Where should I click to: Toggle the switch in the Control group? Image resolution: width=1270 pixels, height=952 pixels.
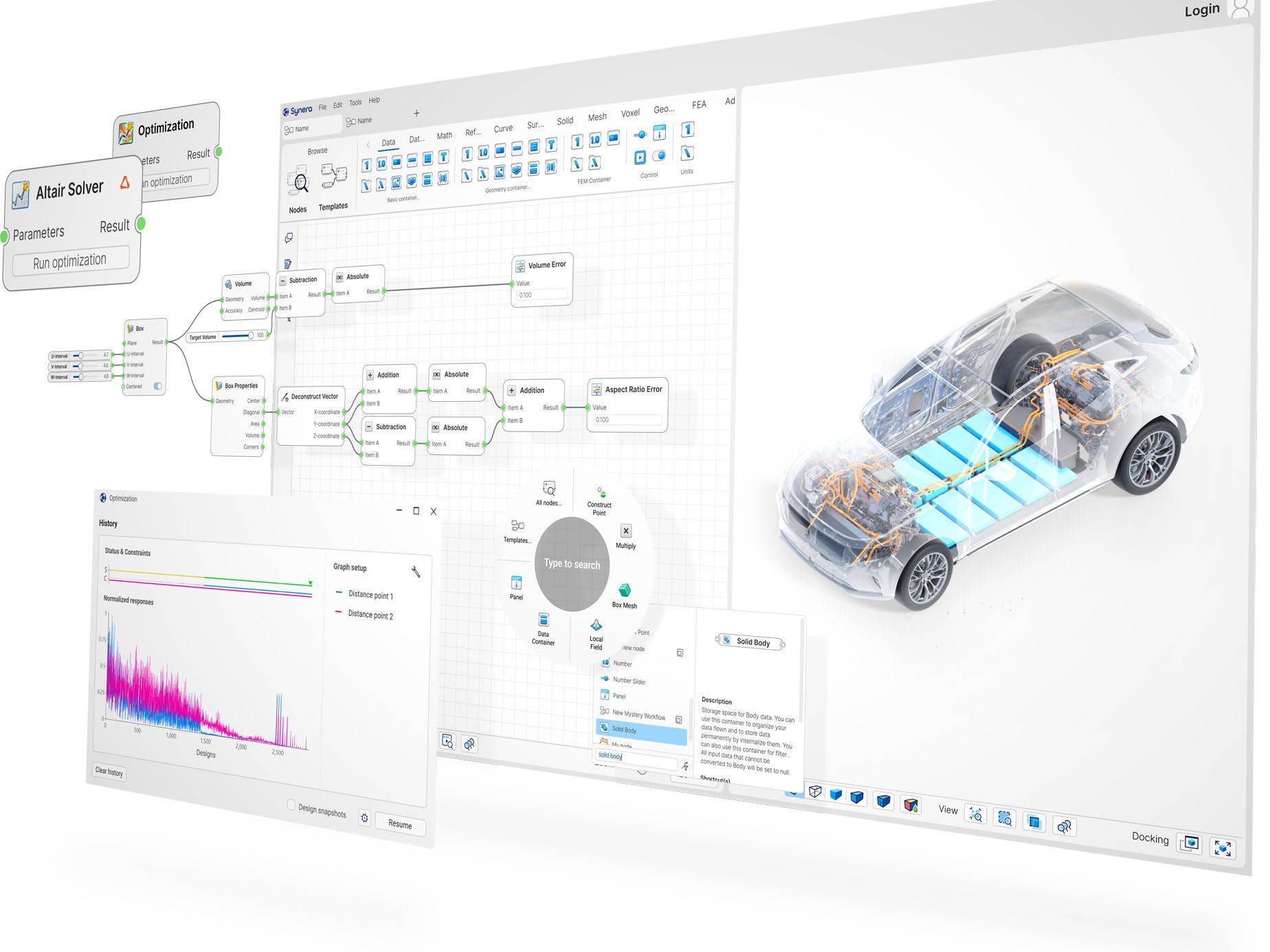659,155
